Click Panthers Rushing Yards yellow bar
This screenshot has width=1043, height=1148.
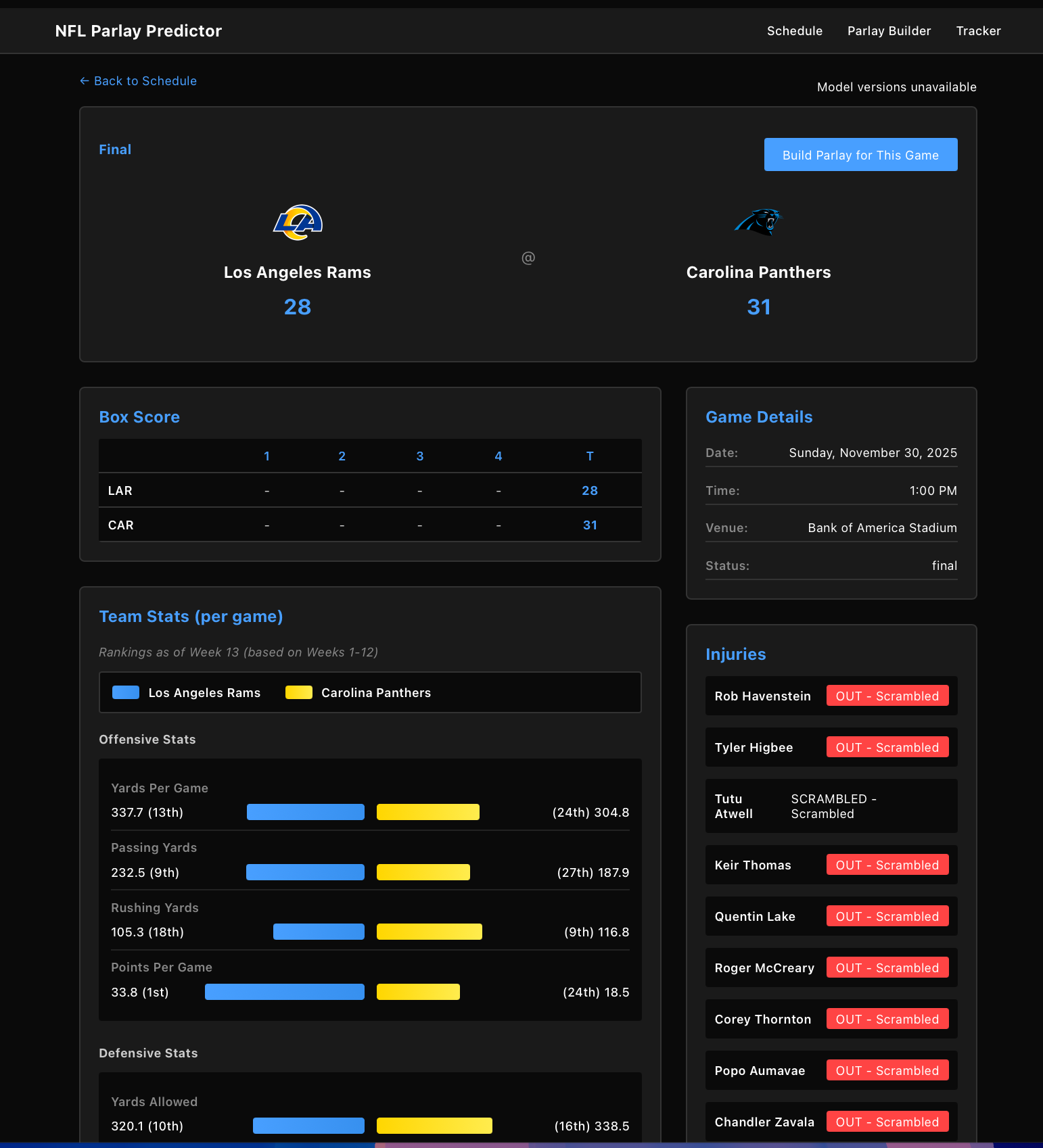[x=429, y=932]
